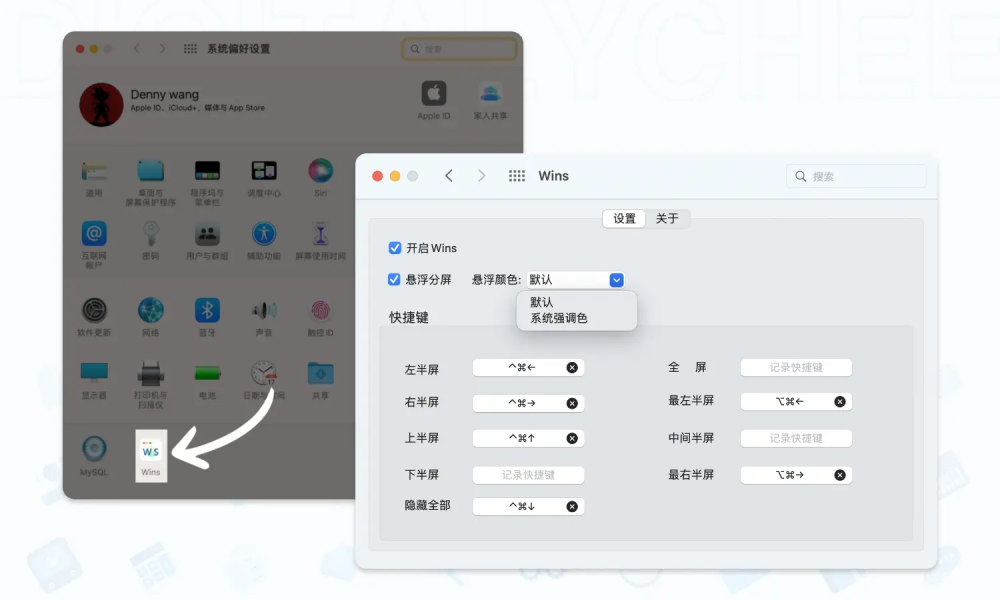Clear the 右半屏 shortcut

(x=572, y=404)
